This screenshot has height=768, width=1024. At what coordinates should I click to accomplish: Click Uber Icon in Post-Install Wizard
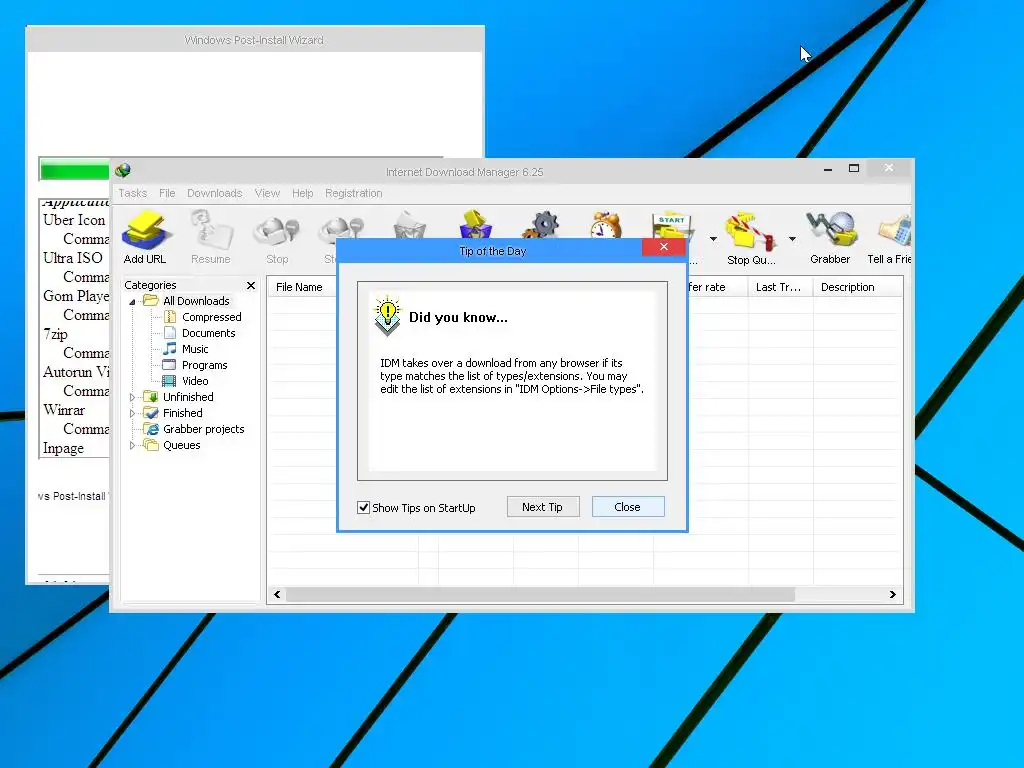pos(74,220)
